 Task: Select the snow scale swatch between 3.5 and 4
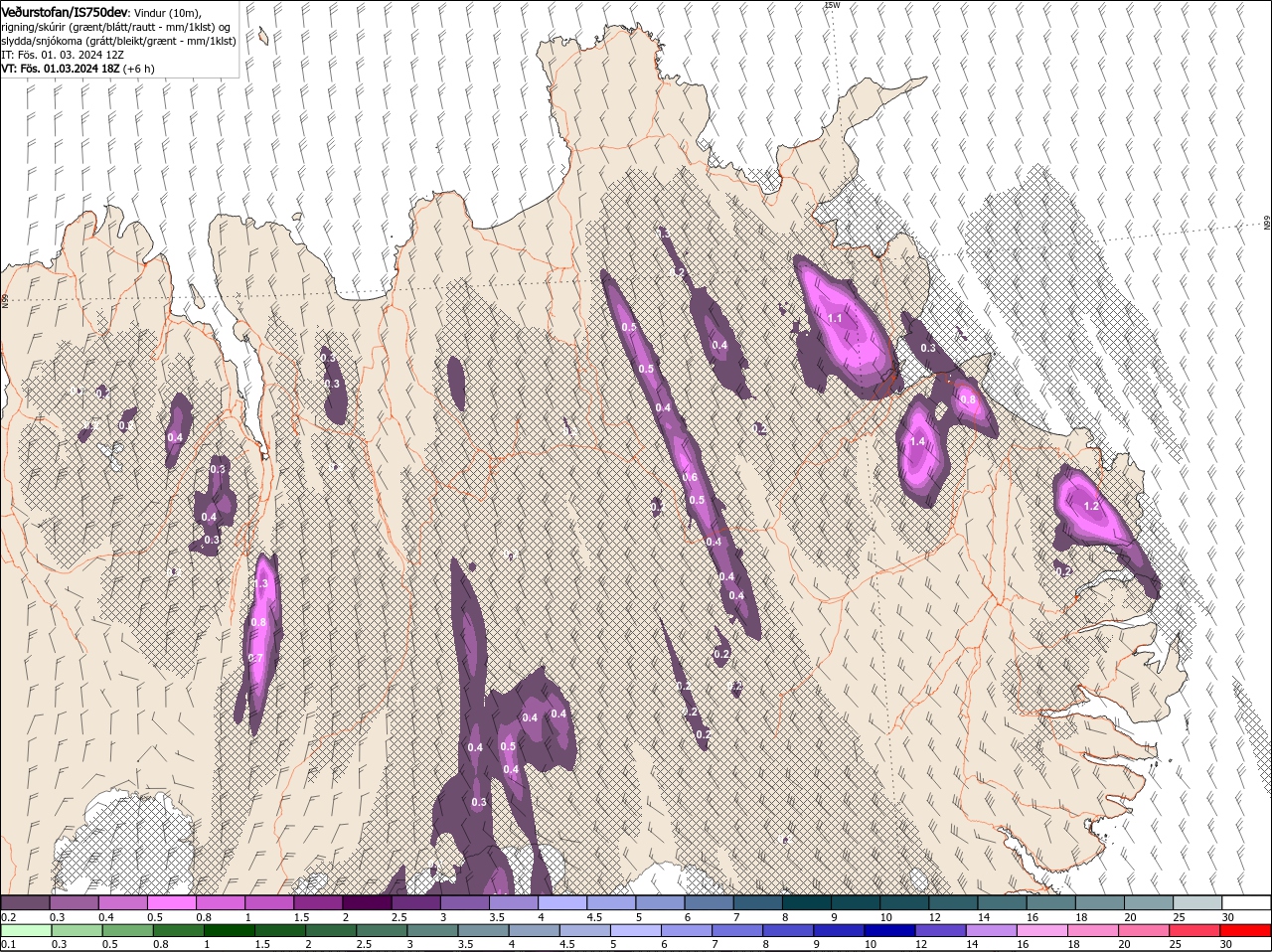pos(514,902)
